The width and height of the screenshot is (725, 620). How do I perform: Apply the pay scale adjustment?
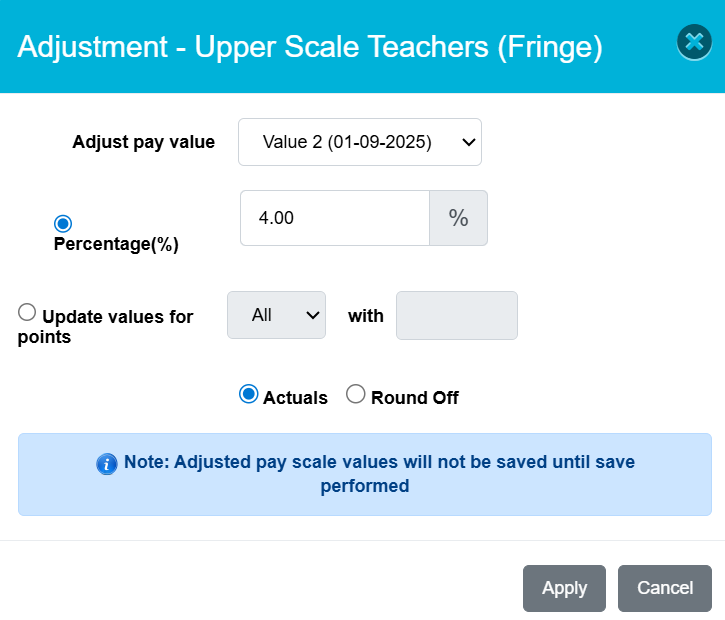(564, 588)
